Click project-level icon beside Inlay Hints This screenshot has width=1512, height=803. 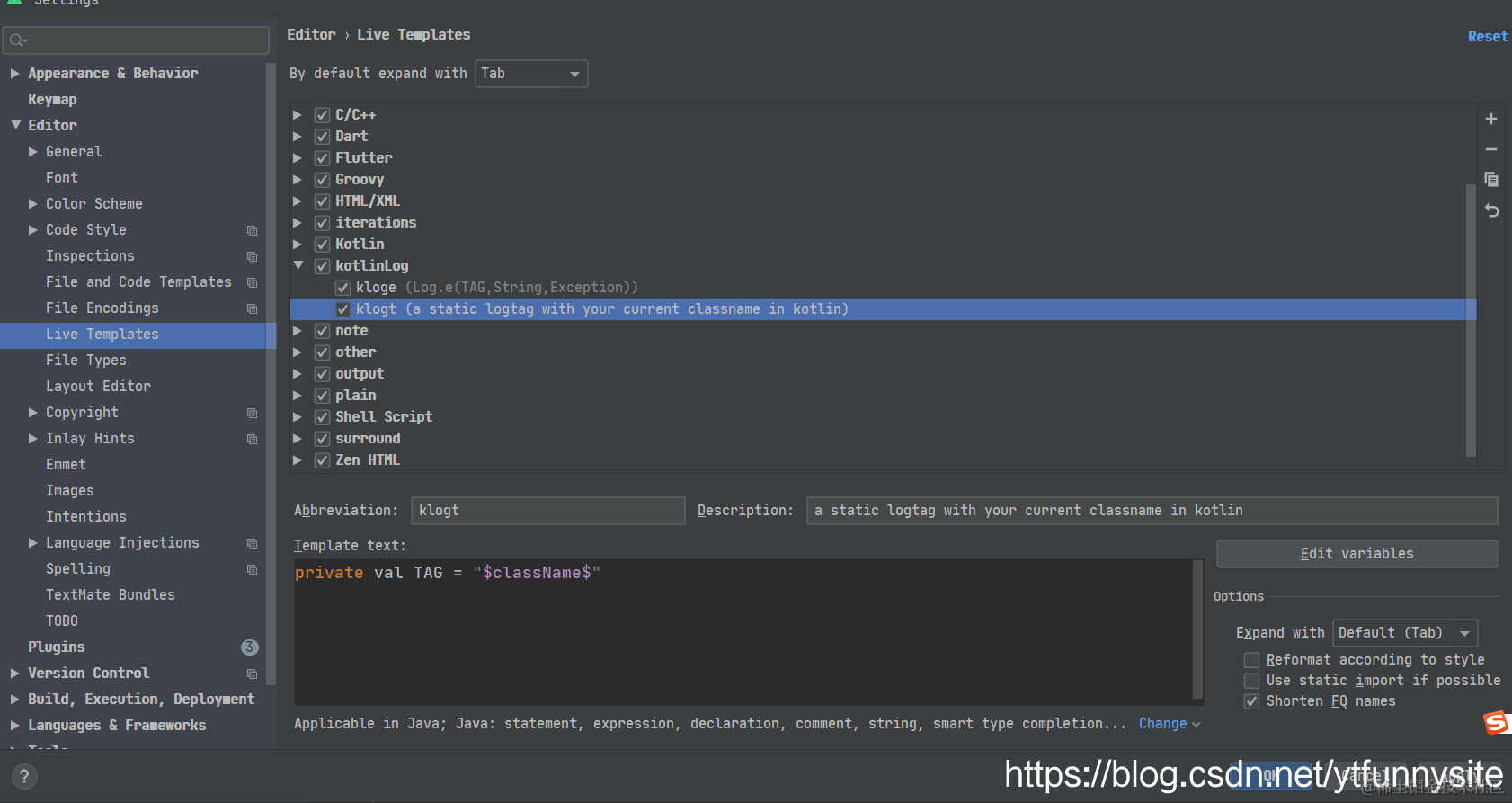coord(252,439)
